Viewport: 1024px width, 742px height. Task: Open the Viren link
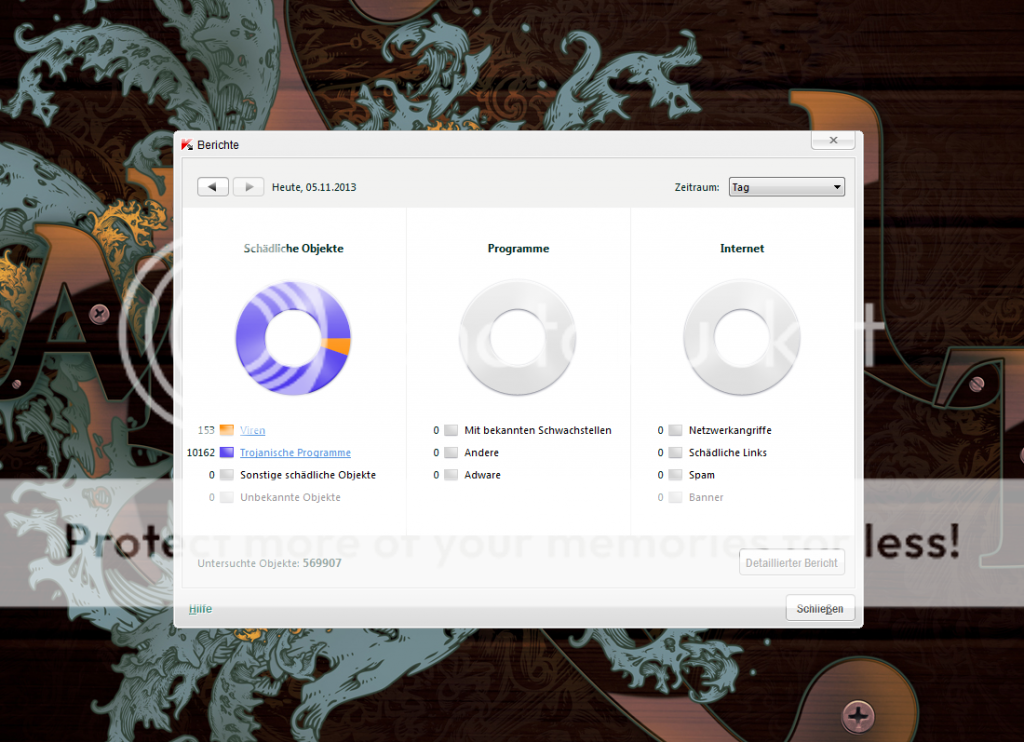(x=253, y=430)
